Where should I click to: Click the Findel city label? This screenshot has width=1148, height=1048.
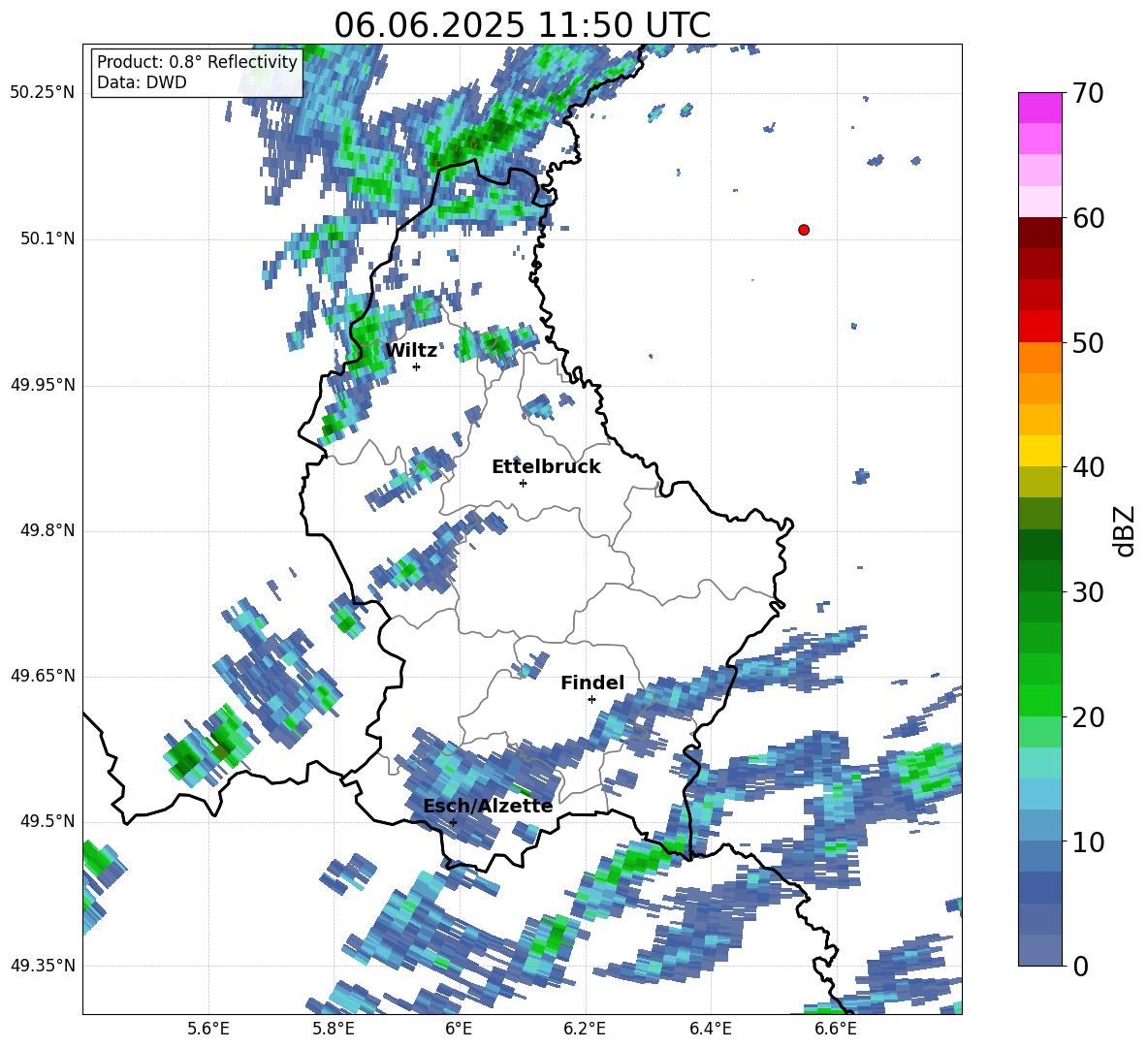pyautogui.click(x=592, y=683)
